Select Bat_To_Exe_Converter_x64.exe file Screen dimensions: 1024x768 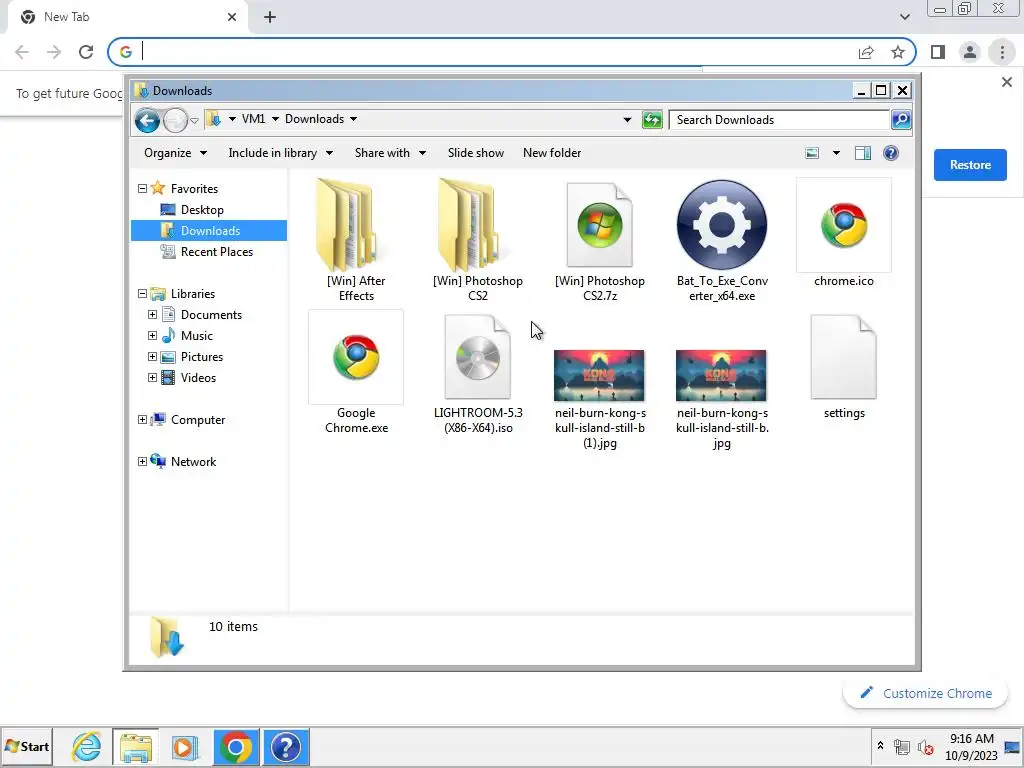[722, 240]
